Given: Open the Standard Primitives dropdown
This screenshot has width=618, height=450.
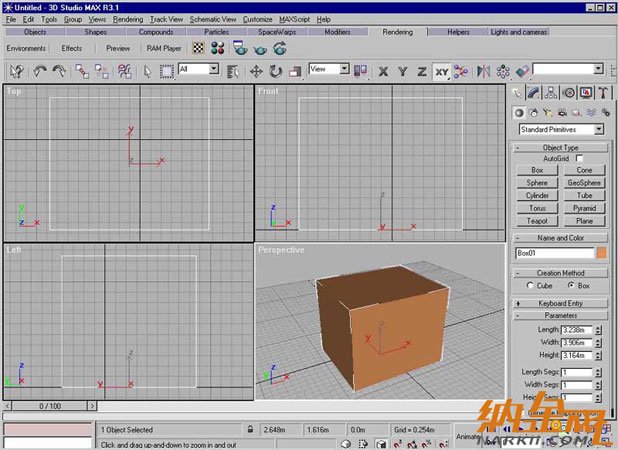Looking at the screenshot, I should (x=560, y=129).
